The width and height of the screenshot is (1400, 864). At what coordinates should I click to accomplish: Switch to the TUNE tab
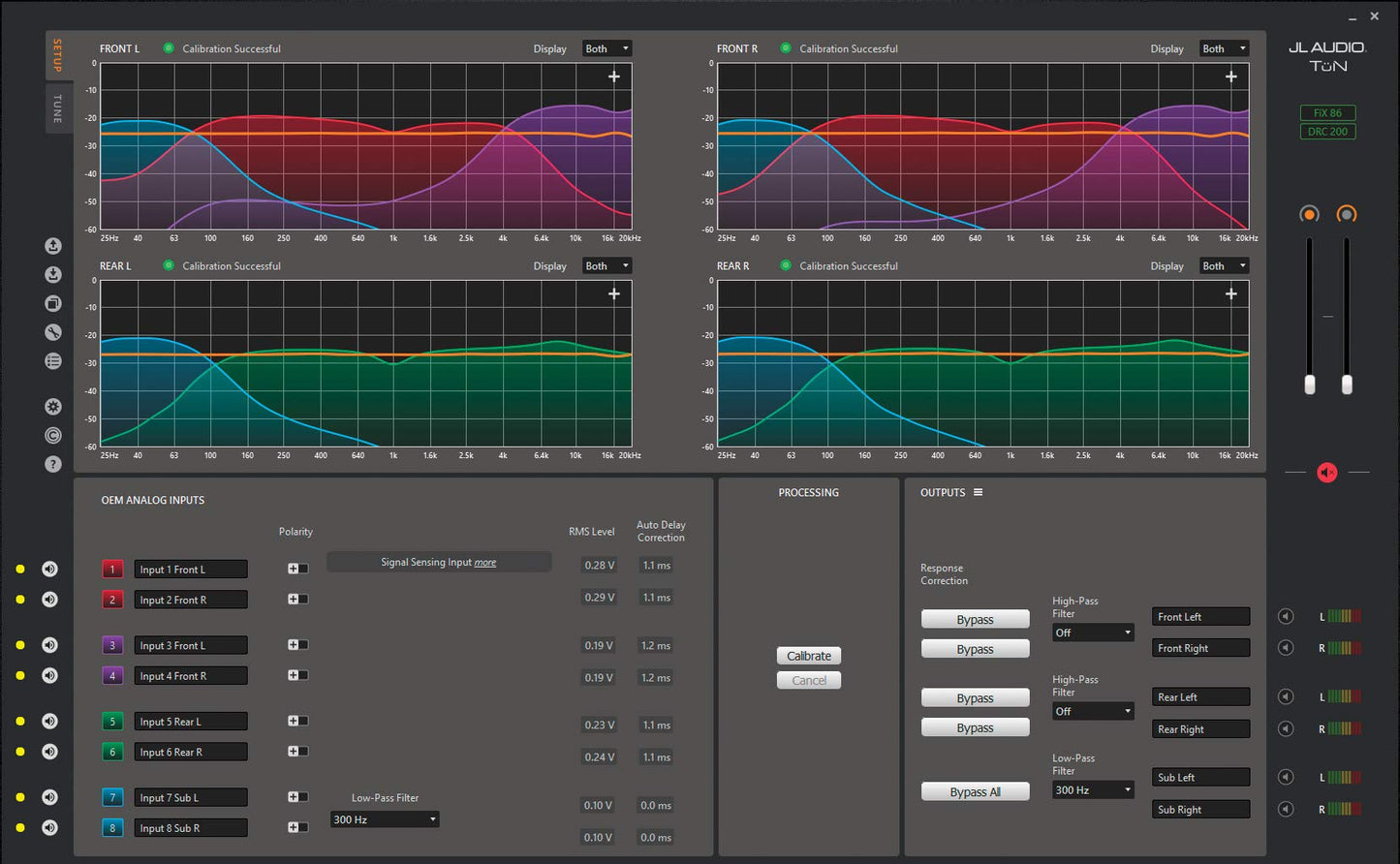click(57, 108)
